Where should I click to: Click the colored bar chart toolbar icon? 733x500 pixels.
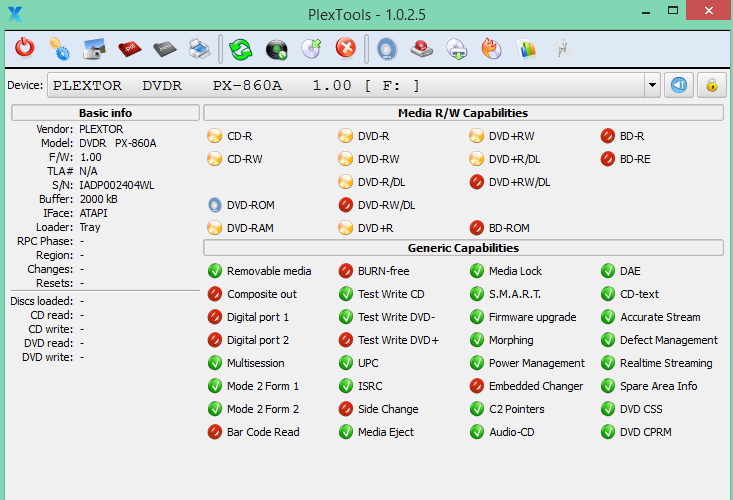click(527, 49)
